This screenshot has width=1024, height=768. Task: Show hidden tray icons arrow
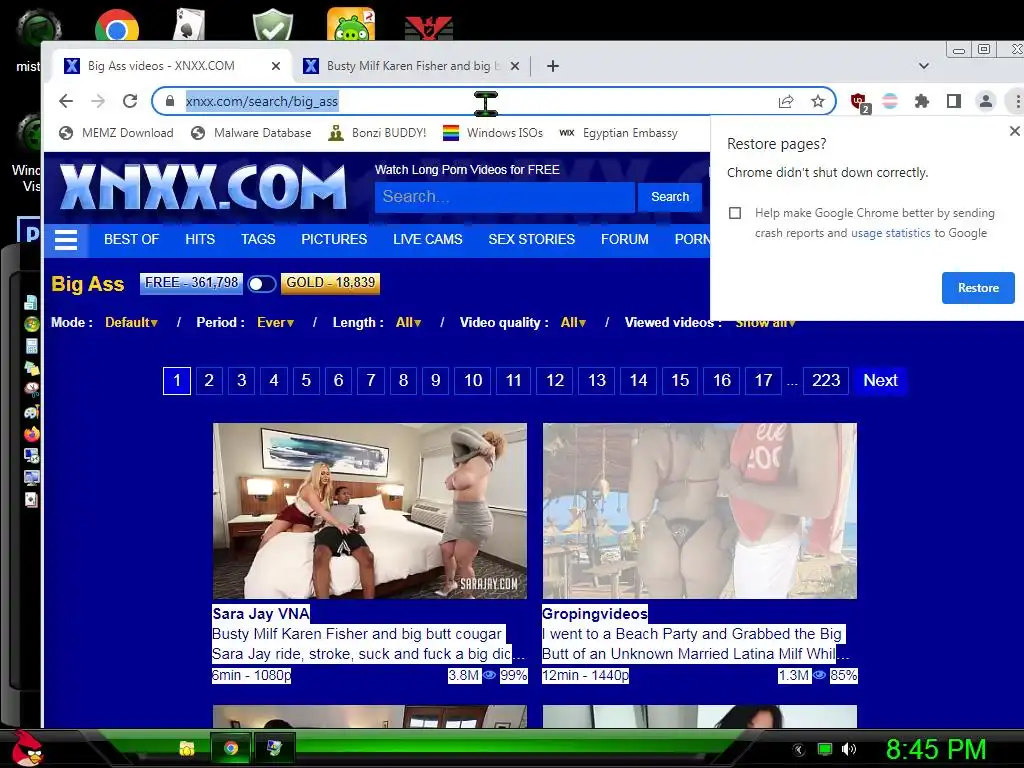point(799,749)
